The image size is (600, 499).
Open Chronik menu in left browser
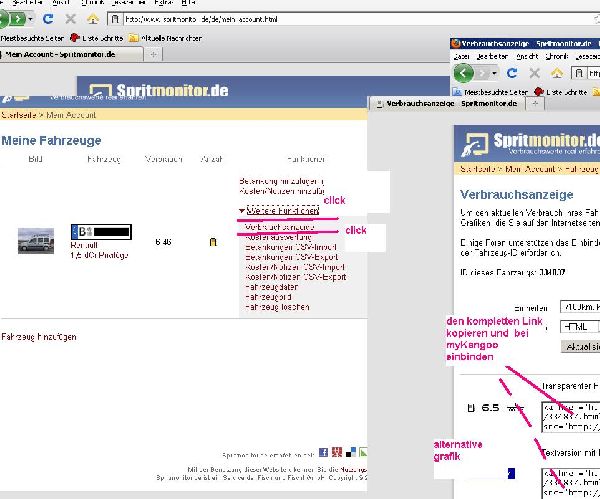click(x=92, y=2)
